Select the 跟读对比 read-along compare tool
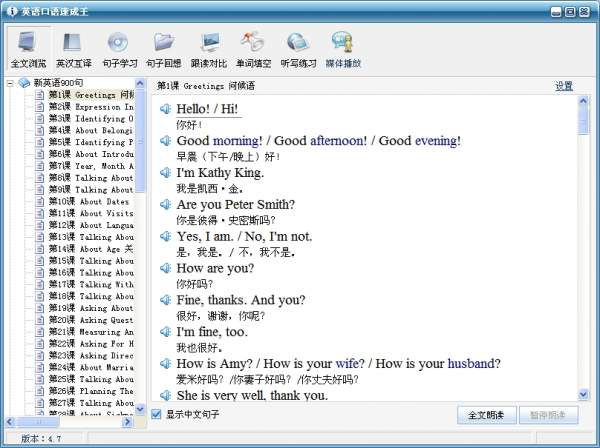600x448 pixels. coord(208,49)
